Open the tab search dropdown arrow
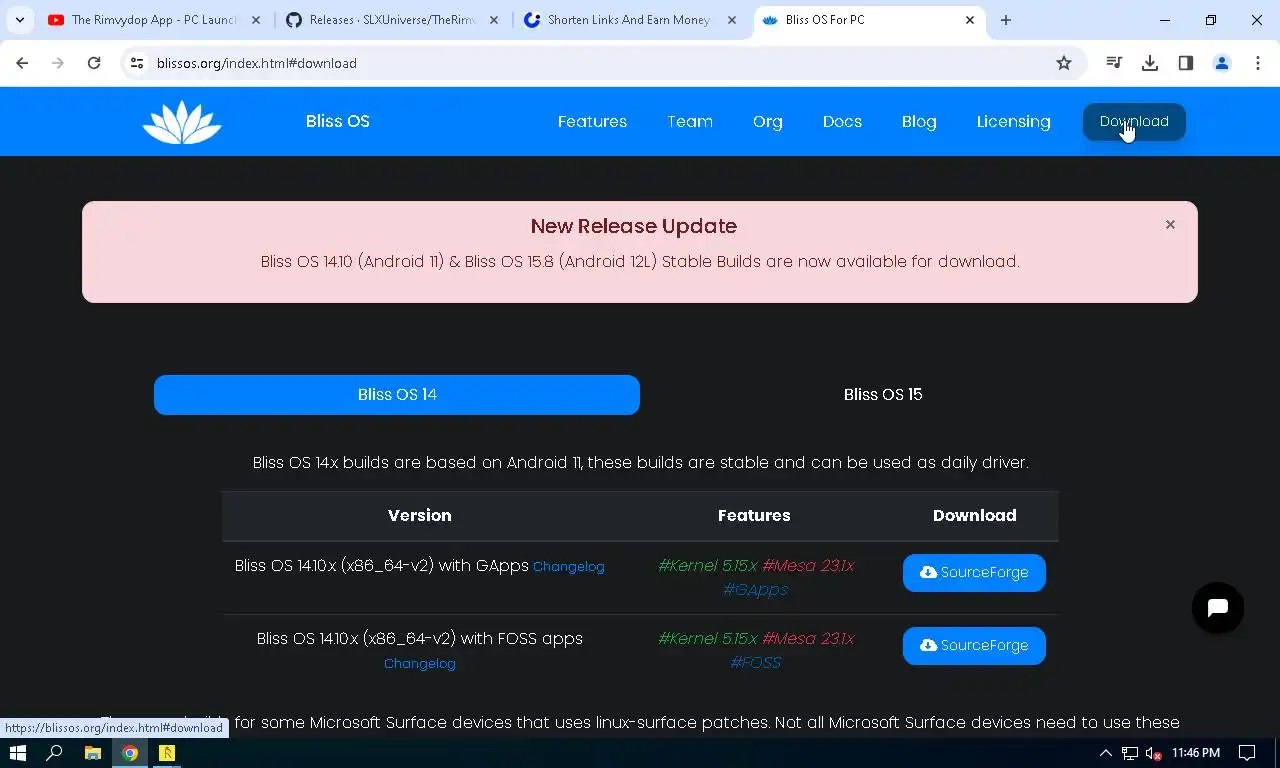The height and width of the screenshot is (768, 1280). pyautogui.click(x=20, y=20)
